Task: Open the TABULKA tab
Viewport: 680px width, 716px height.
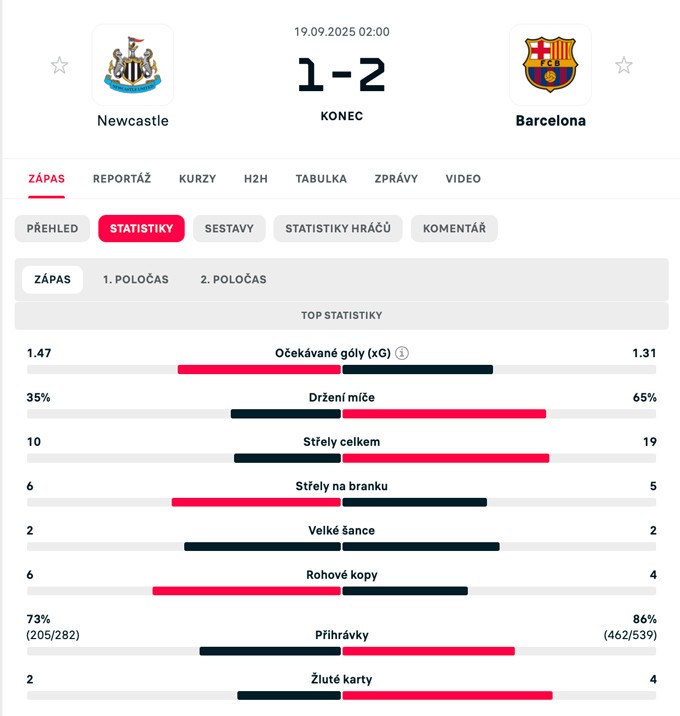Action: pos(321,179)
